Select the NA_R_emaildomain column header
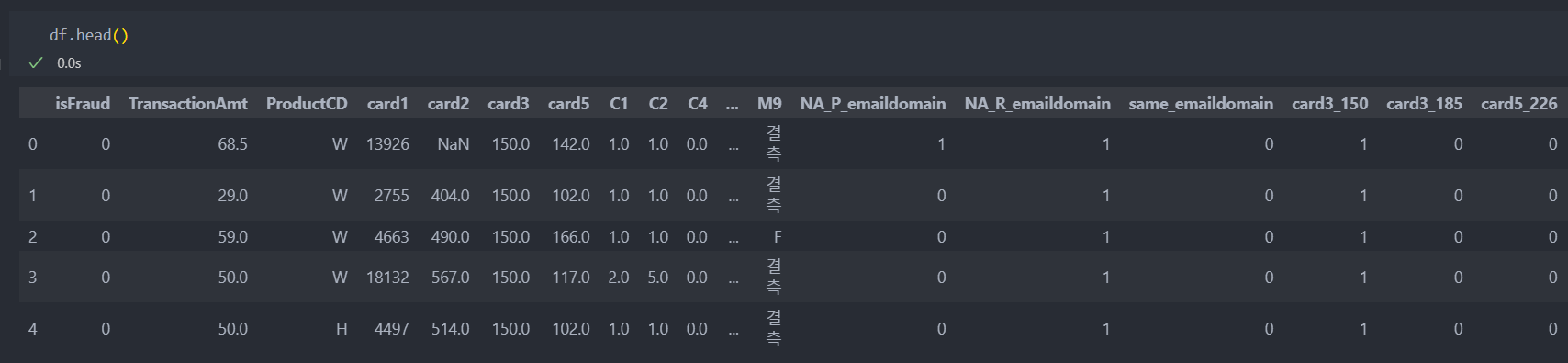The image size is (1568, 363). (1037, 104)
